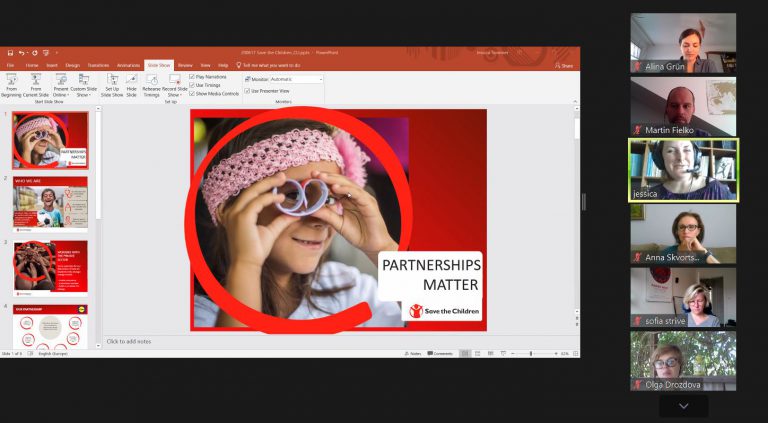Open Present Online options
Screen dimensions: 768x423
[x=61, y=85]
